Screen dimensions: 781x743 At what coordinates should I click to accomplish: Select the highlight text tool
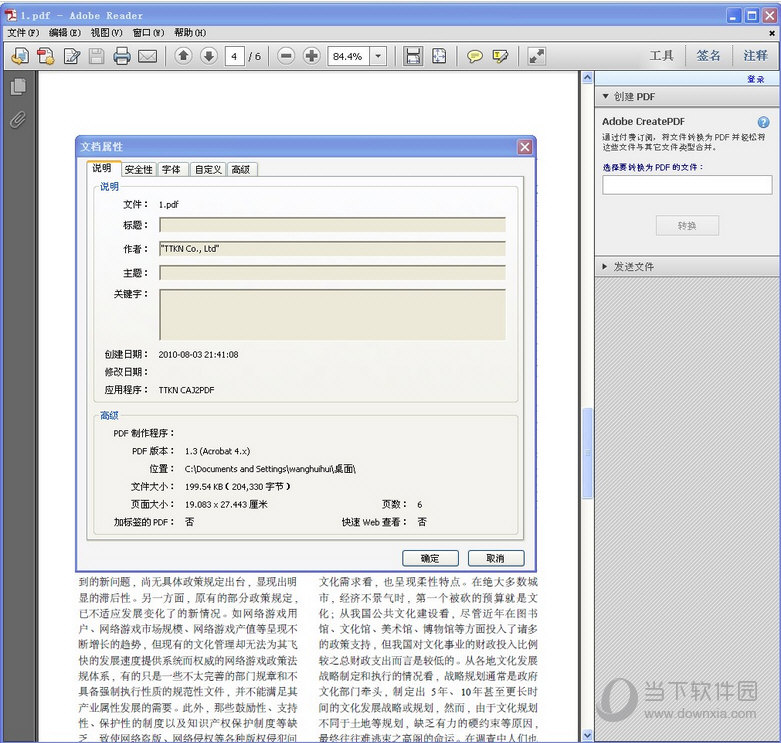coord(500,56)
